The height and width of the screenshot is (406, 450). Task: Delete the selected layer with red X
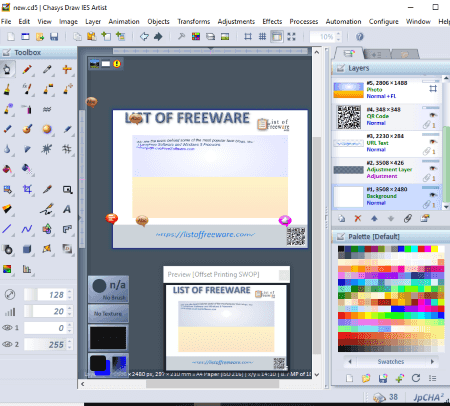[358, 219]
